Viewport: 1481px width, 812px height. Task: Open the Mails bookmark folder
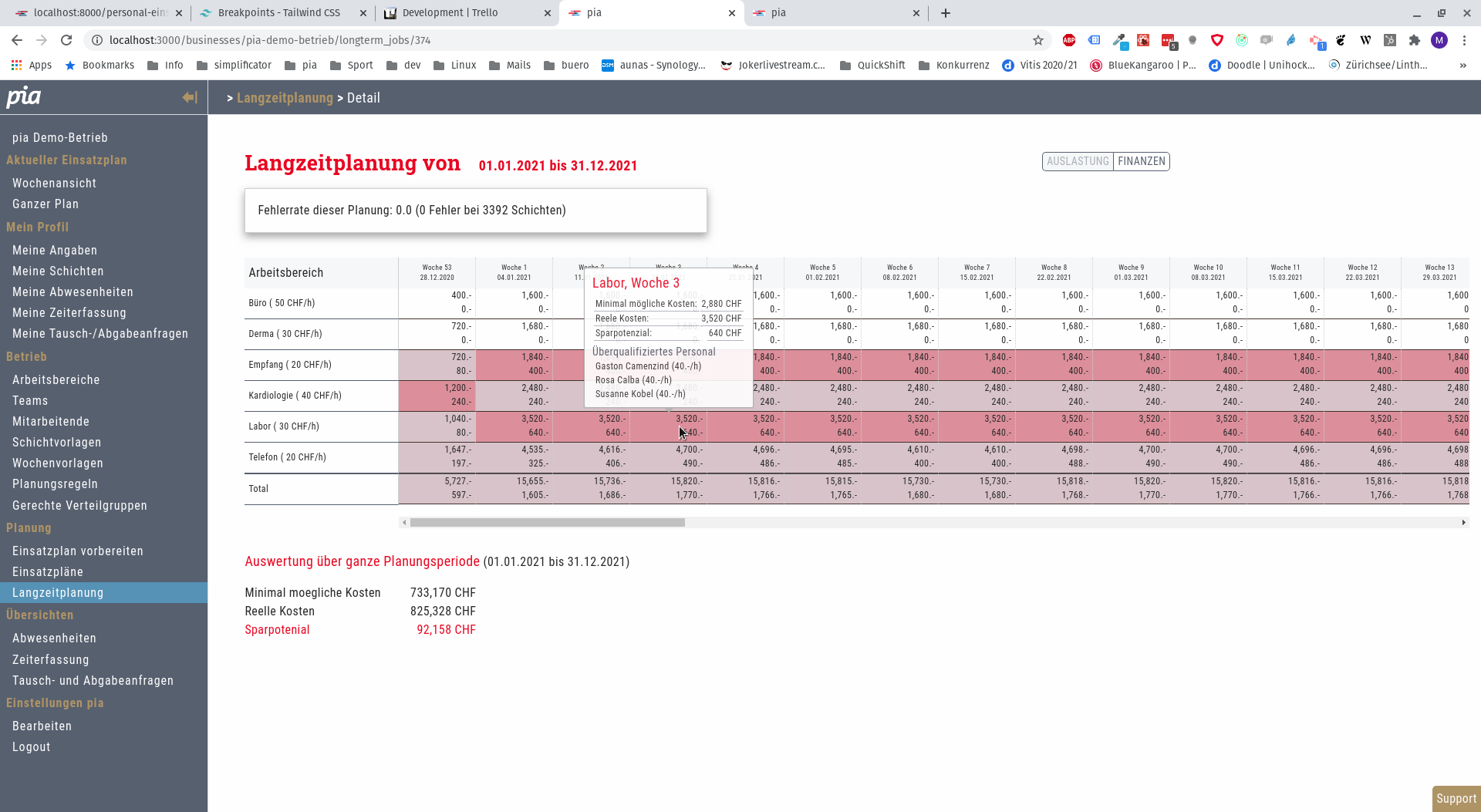(x=509, y=65)
